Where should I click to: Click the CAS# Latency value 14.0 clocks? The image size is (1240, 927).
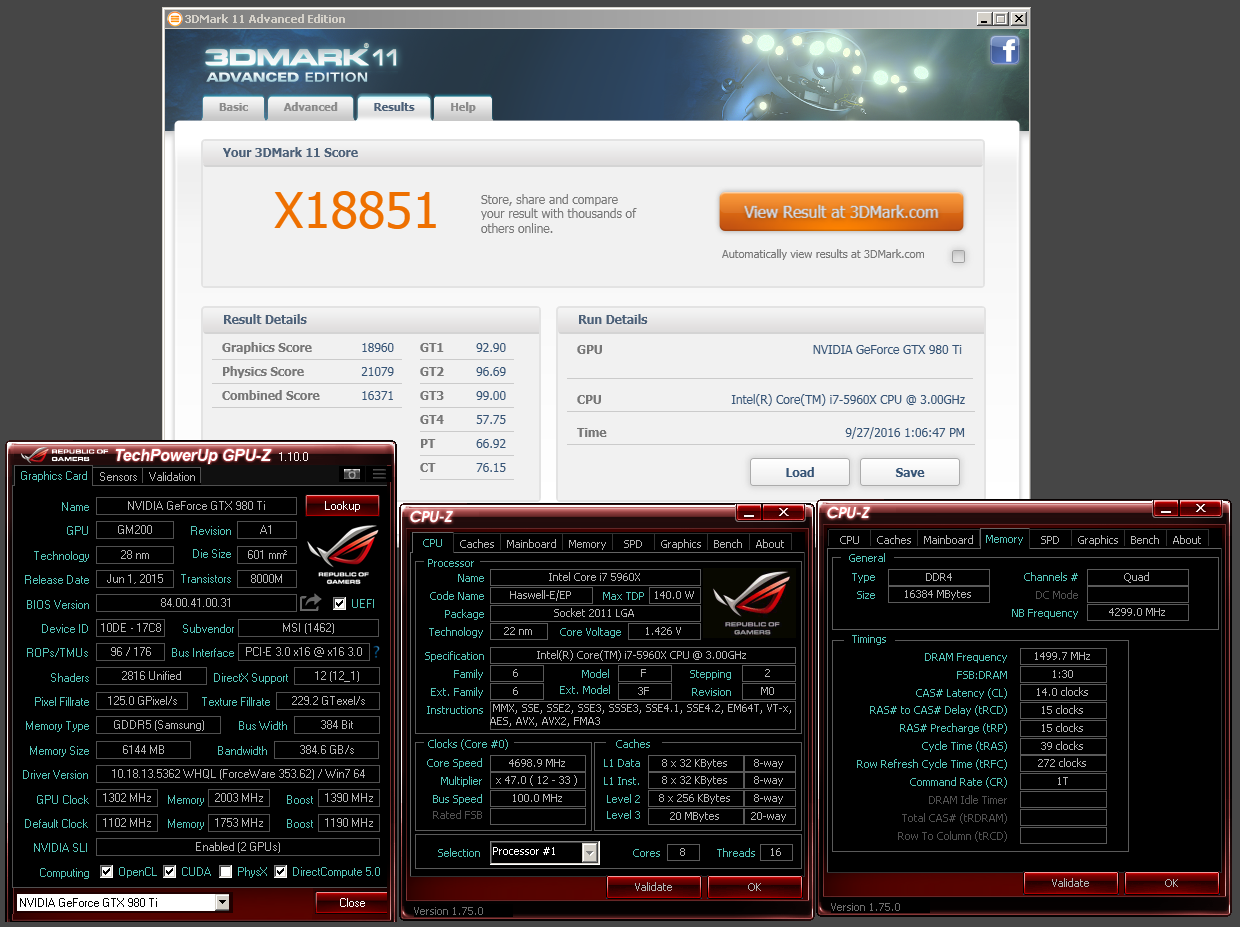(1063, 692)
